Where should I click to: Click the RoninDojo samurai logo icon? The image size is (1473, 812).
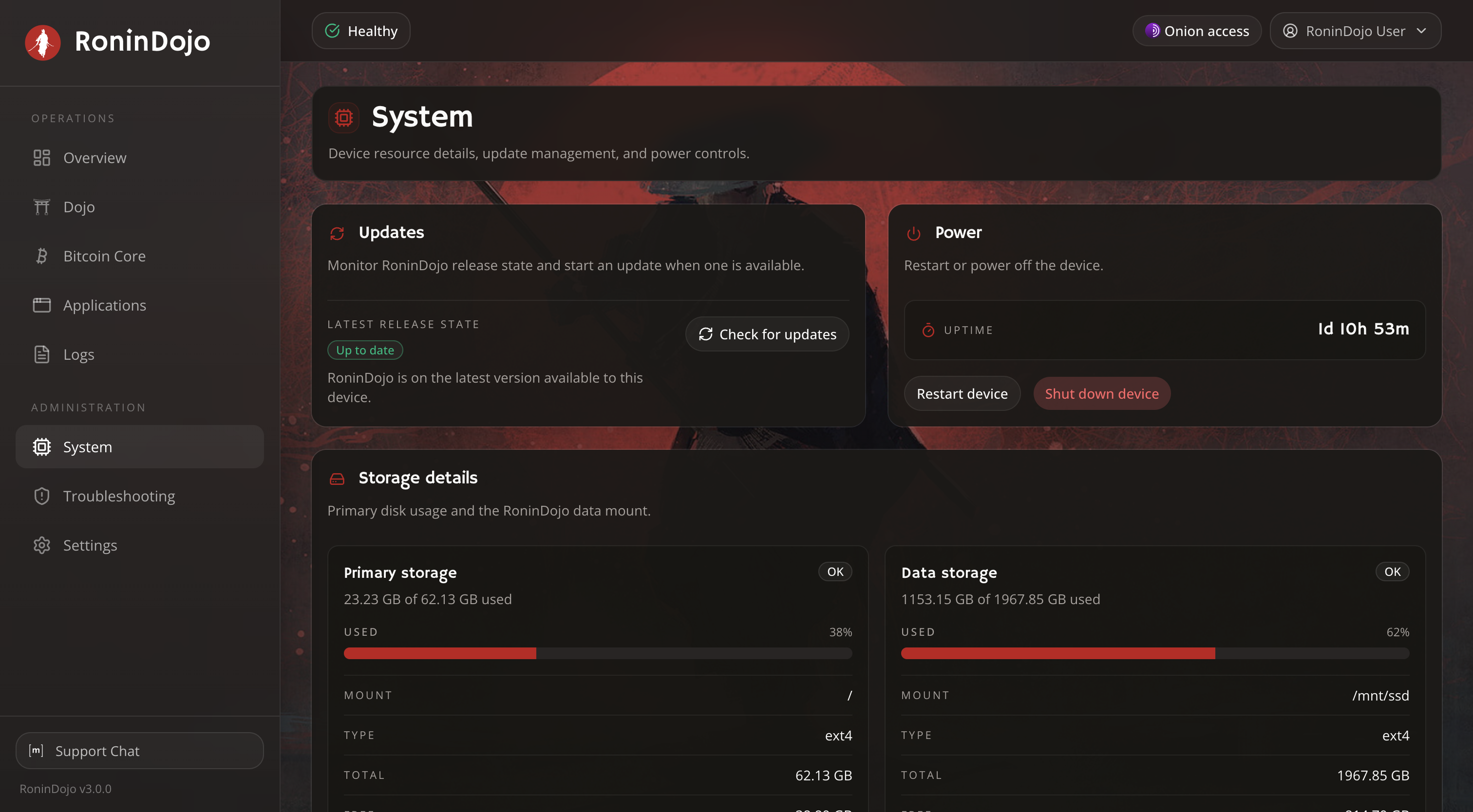(43, 42)
